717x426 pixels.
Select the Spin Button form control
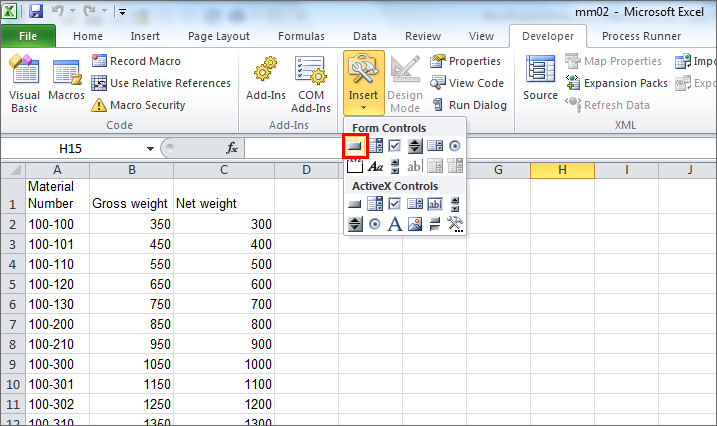(415, 146)
